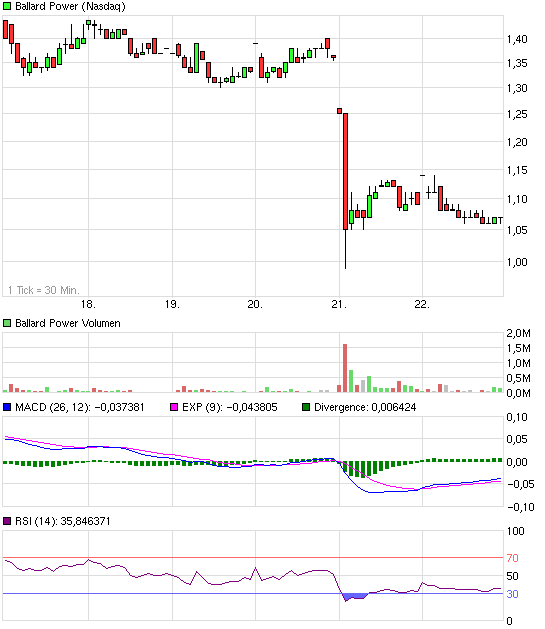
Task: Click the 1,35 price axis label
Action: (517, 63)
